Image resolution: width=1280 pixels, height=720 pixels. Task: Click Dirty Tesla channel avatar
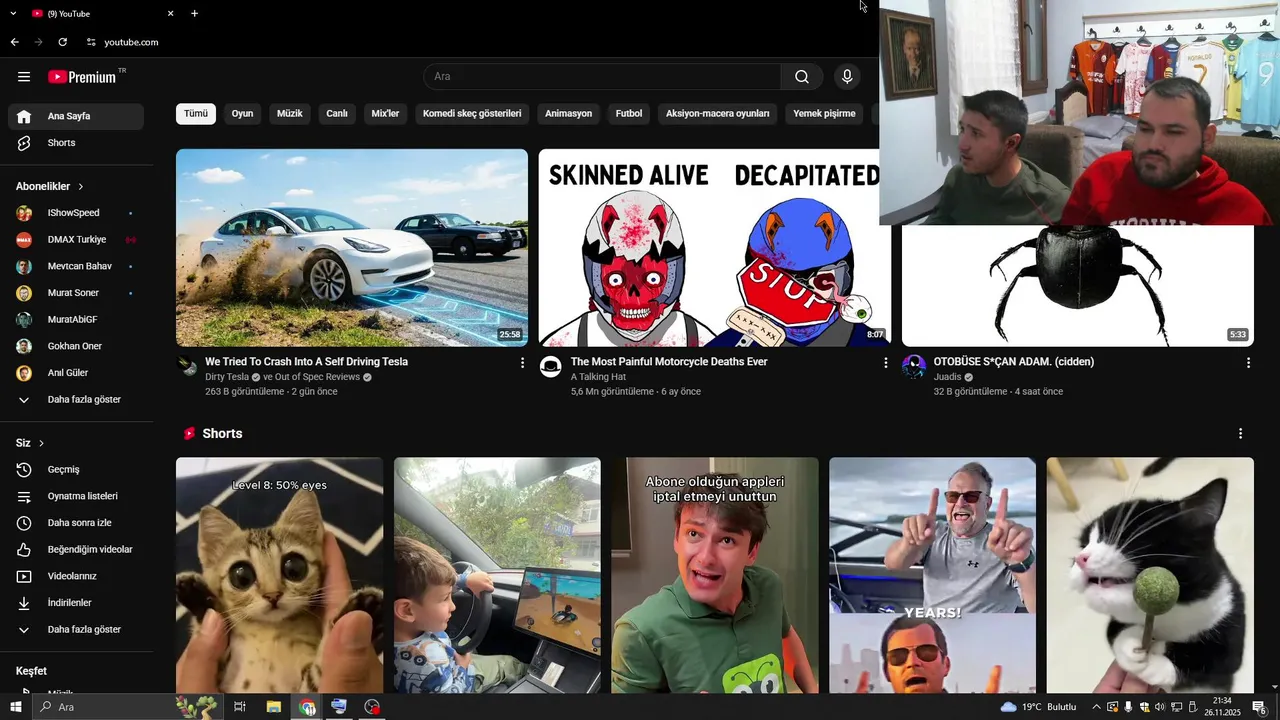point(188,366)
